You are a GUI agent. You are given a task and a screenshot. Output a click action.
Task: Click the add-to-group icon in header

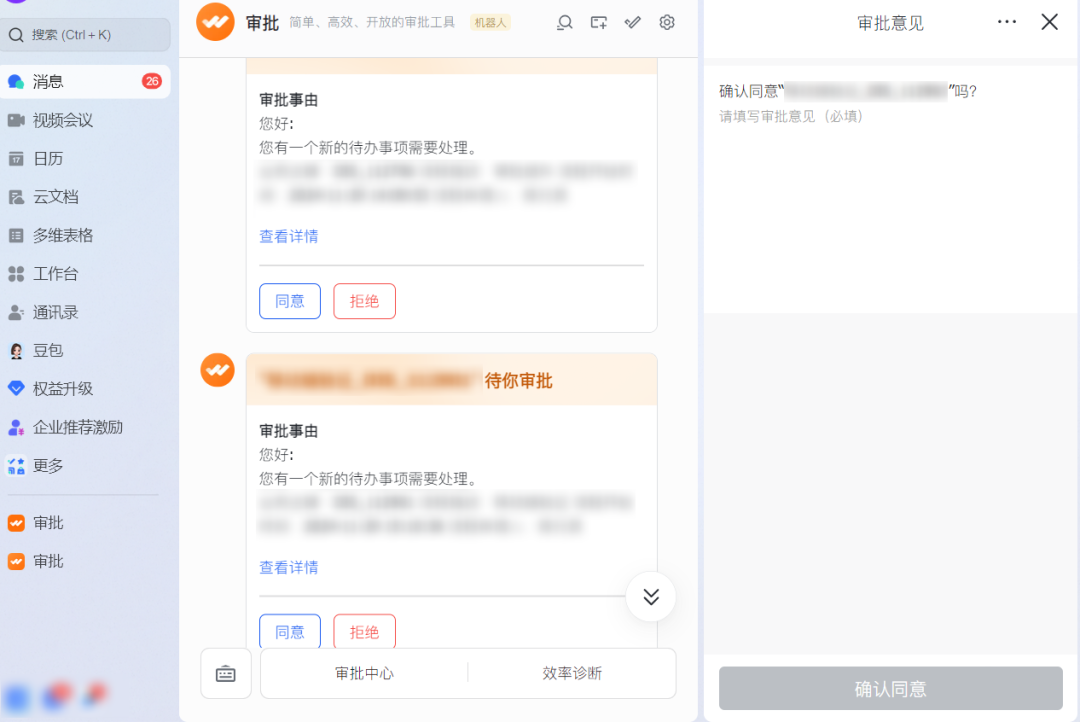(599, 22)
